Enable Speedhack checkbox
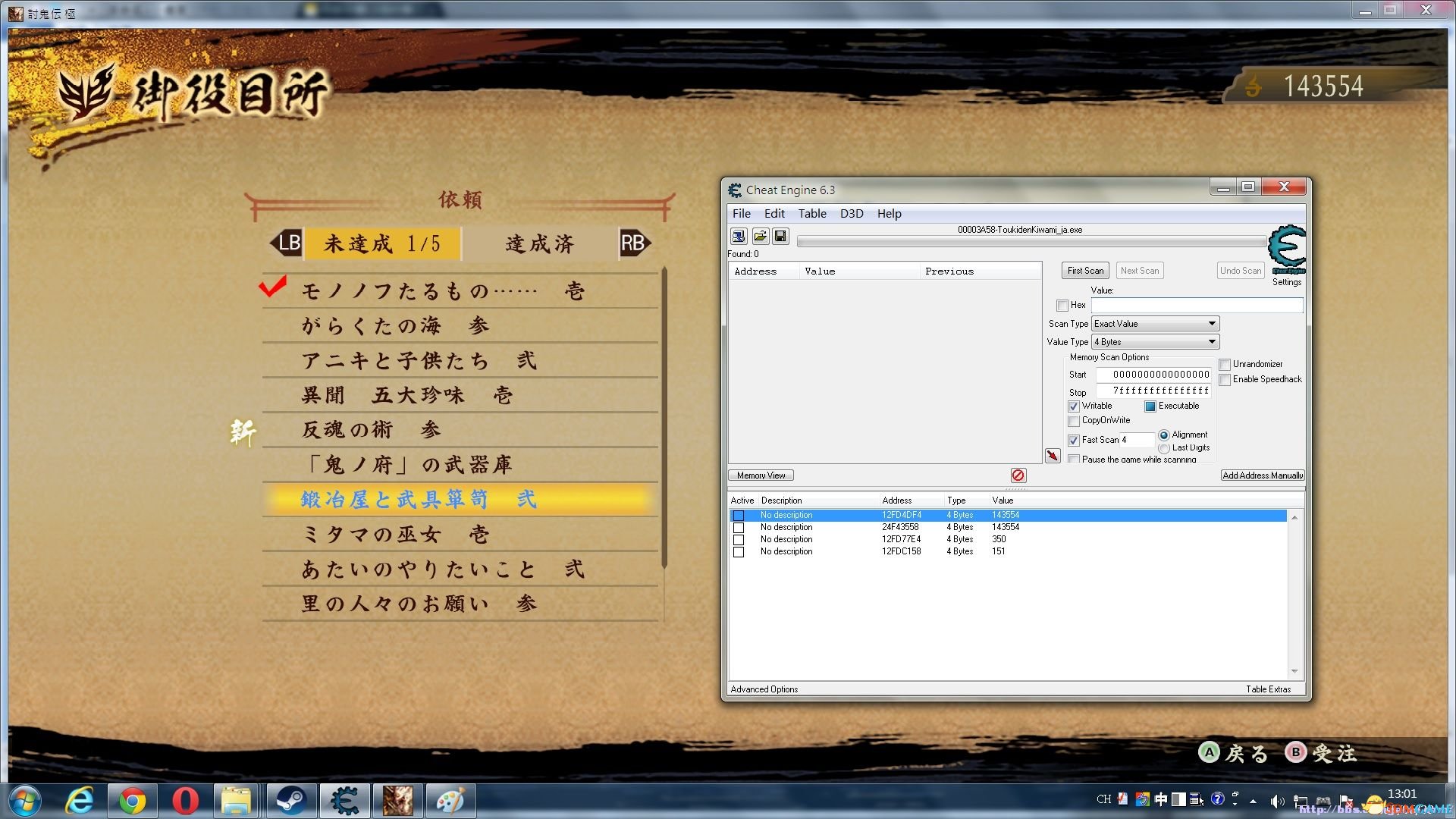This screenshot has width=1456, height=819. pyautogui.click(x=1225, y=380)
